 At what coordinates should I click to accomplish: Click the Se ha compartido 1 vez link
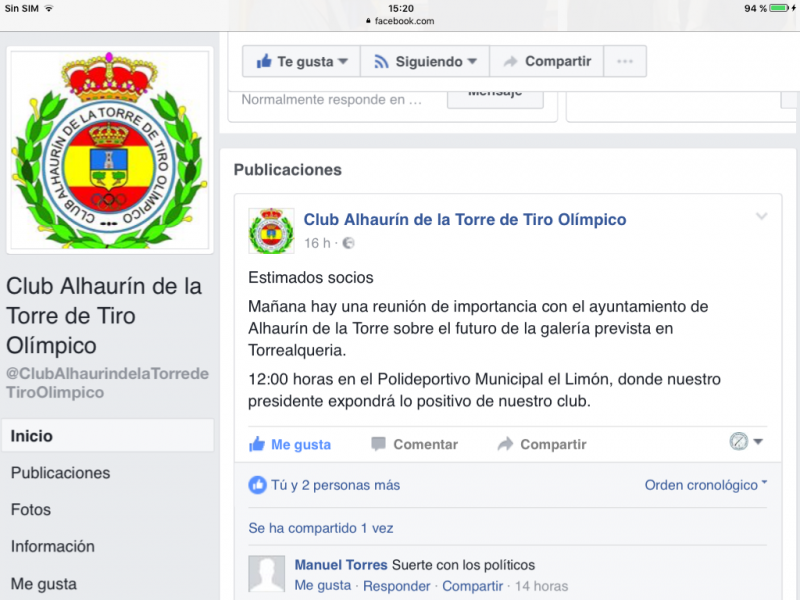321,528
